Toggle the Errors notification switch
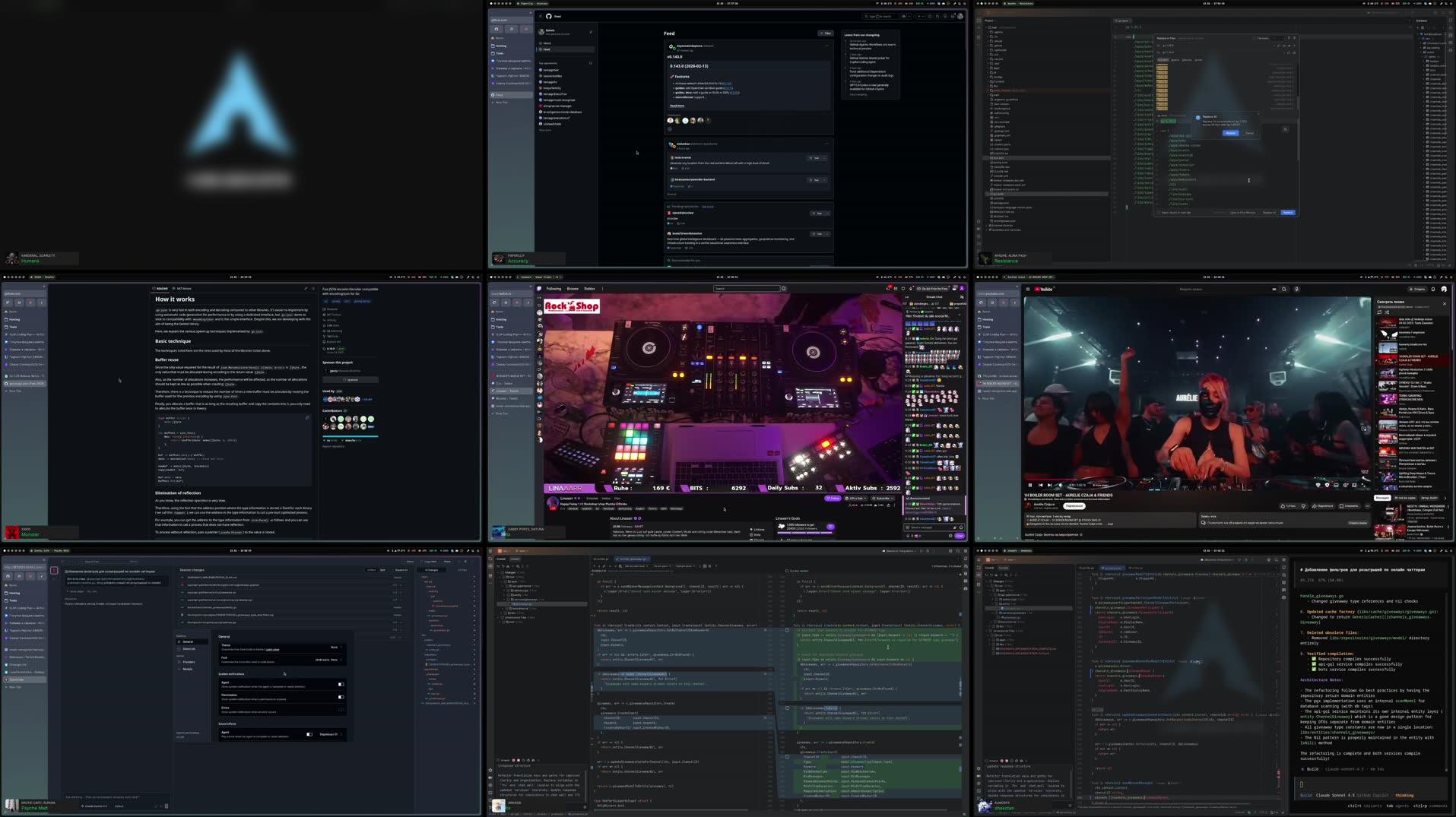This screenshot has height=817, width=1456. click(x=341, y=709)
